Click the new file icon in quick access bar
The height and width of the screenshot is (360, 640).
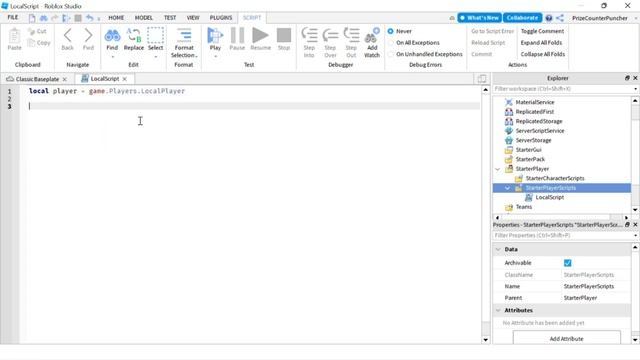coord(32,18)
